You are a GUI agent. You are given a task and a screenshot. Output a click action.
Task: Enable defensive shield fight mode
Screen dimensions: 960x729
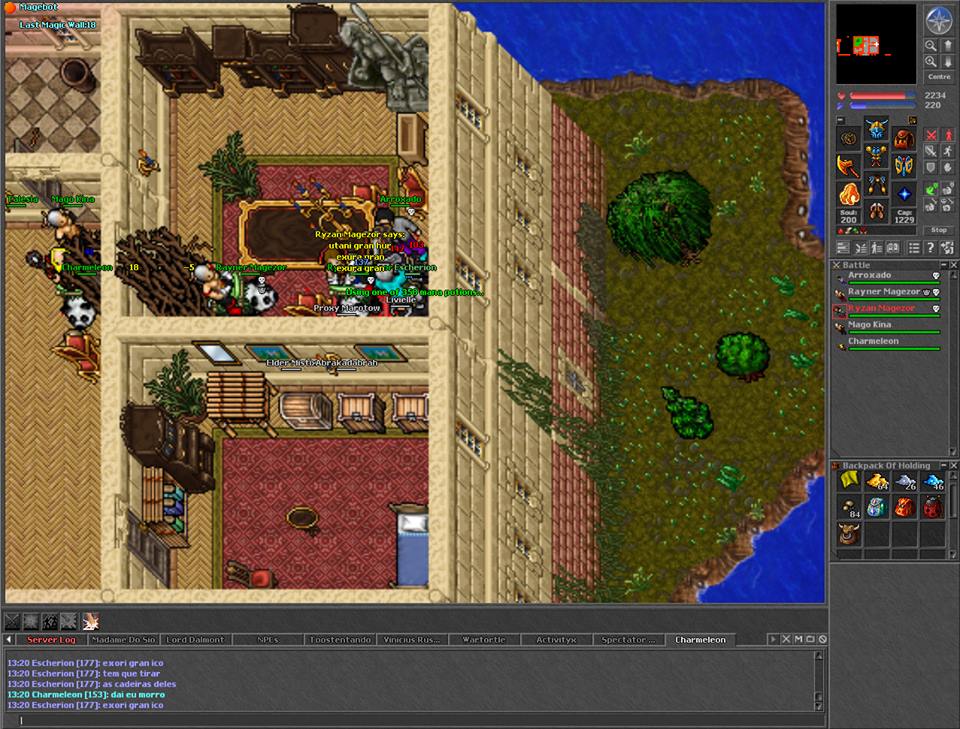[931, 167]
